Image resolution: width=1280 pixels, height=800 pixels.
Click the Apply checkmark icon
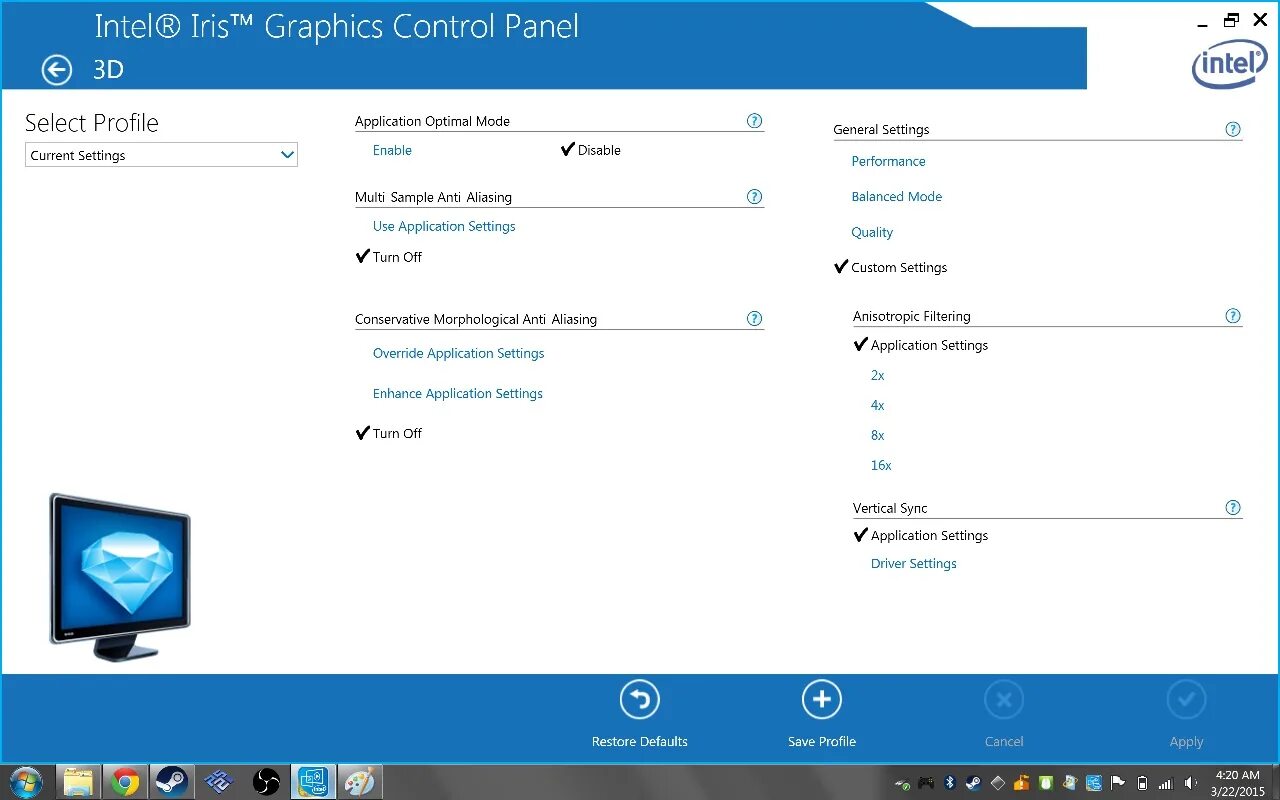1186,700
